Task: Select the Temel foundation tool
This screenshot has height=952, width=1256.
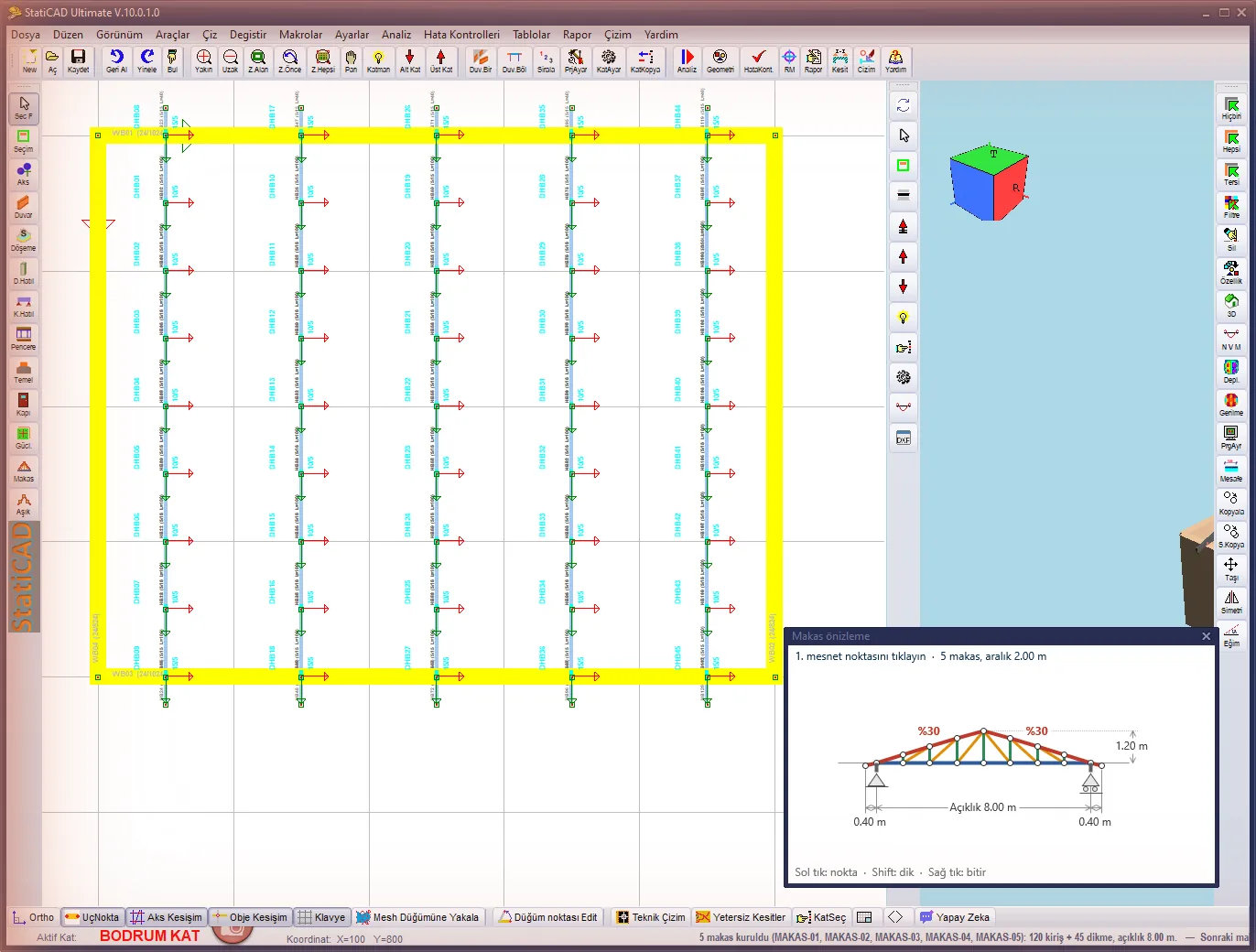Action: coord(24,372)
